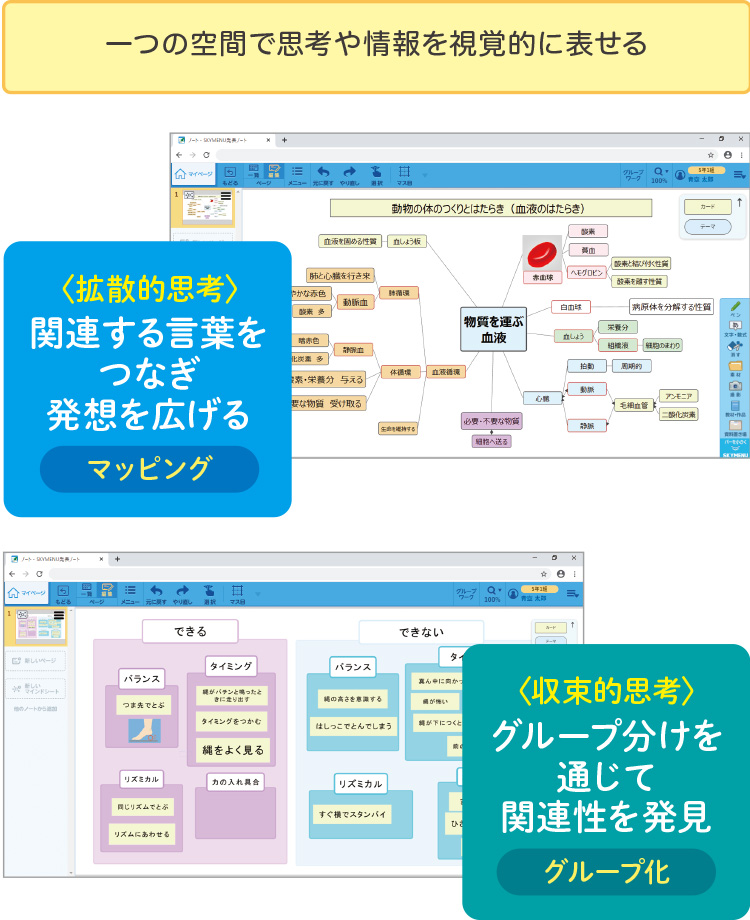This screenshot has height=920, width=750.
Task: Click やり直し redo arrow in upper window
Action: click(349, 175)
